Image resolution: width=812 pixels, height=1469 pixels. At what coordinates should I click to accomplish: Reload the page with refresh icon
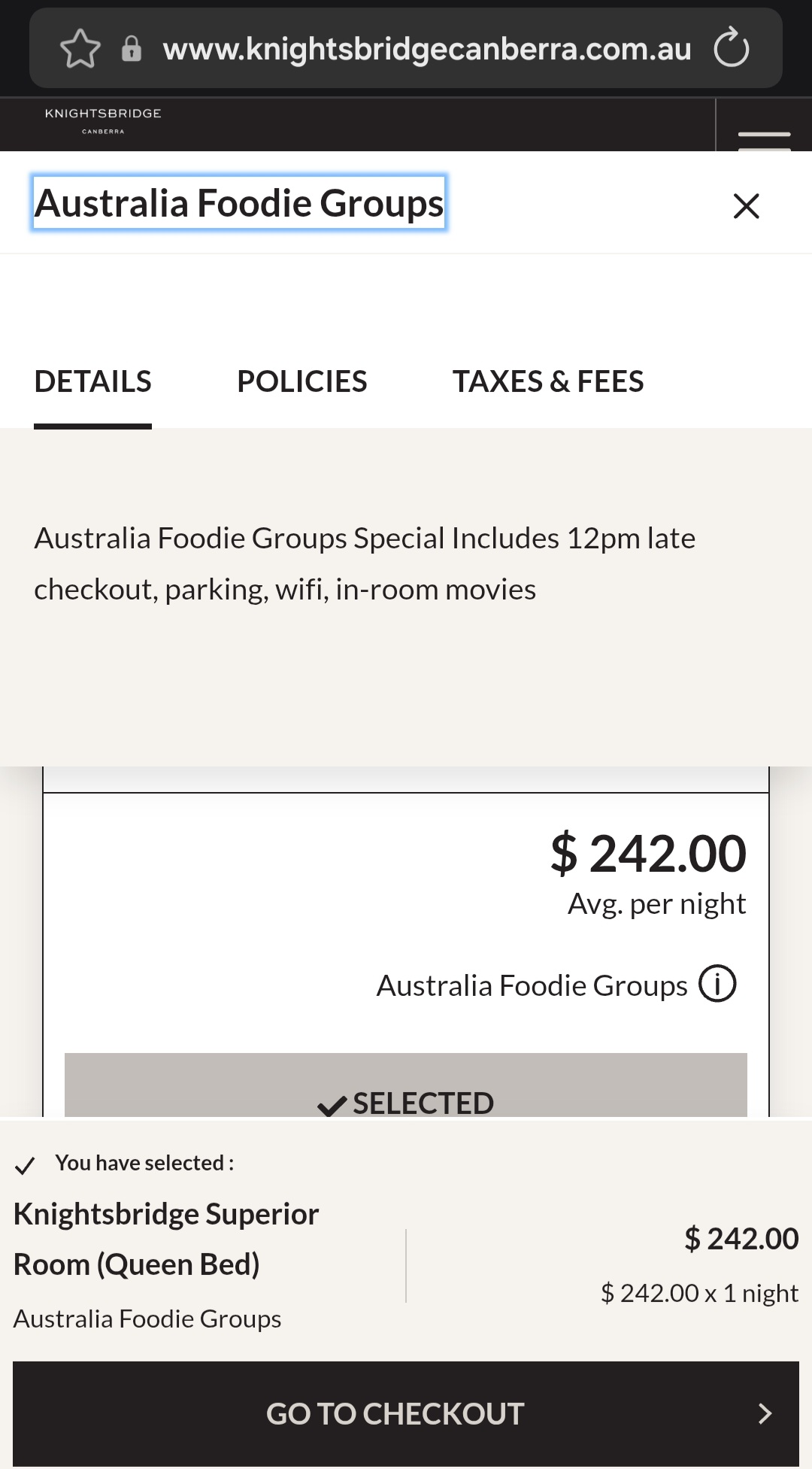pos(731,49)
